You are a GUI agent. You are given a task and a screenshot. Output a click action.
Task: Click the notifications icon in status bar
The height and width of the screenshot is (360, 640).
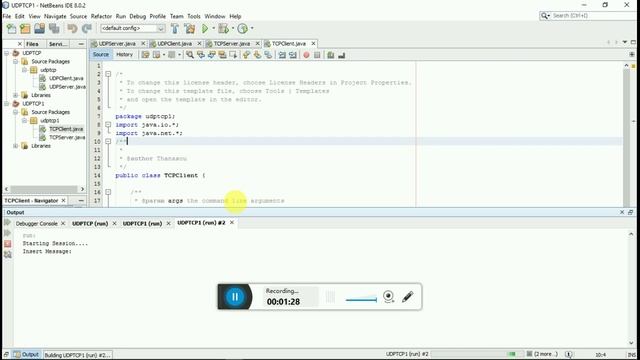pyautogui.click(x=569, y=354)
